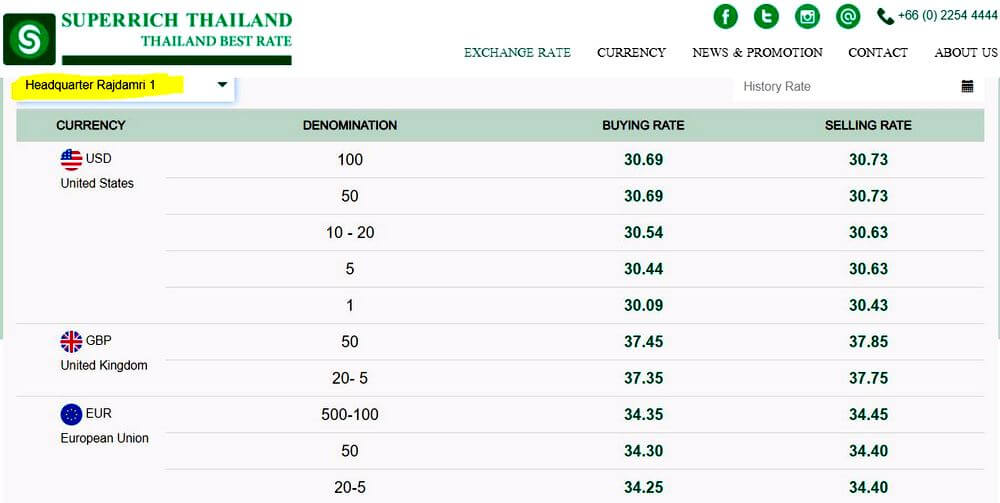Open the EXCHANGE RATE menu
This screenshot has height=503, width=1000.
point(517,53)
